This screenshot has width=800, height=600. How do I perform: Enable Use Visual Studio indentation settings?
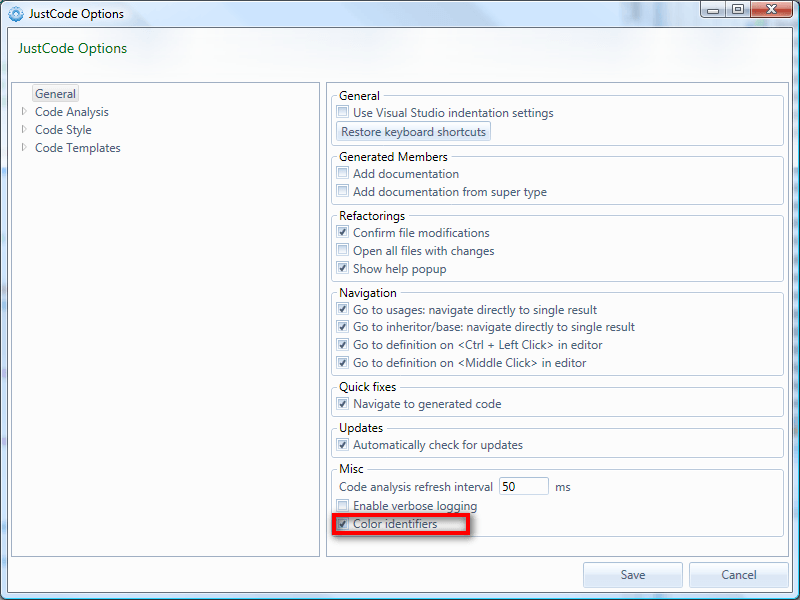(x=342, y=112)
